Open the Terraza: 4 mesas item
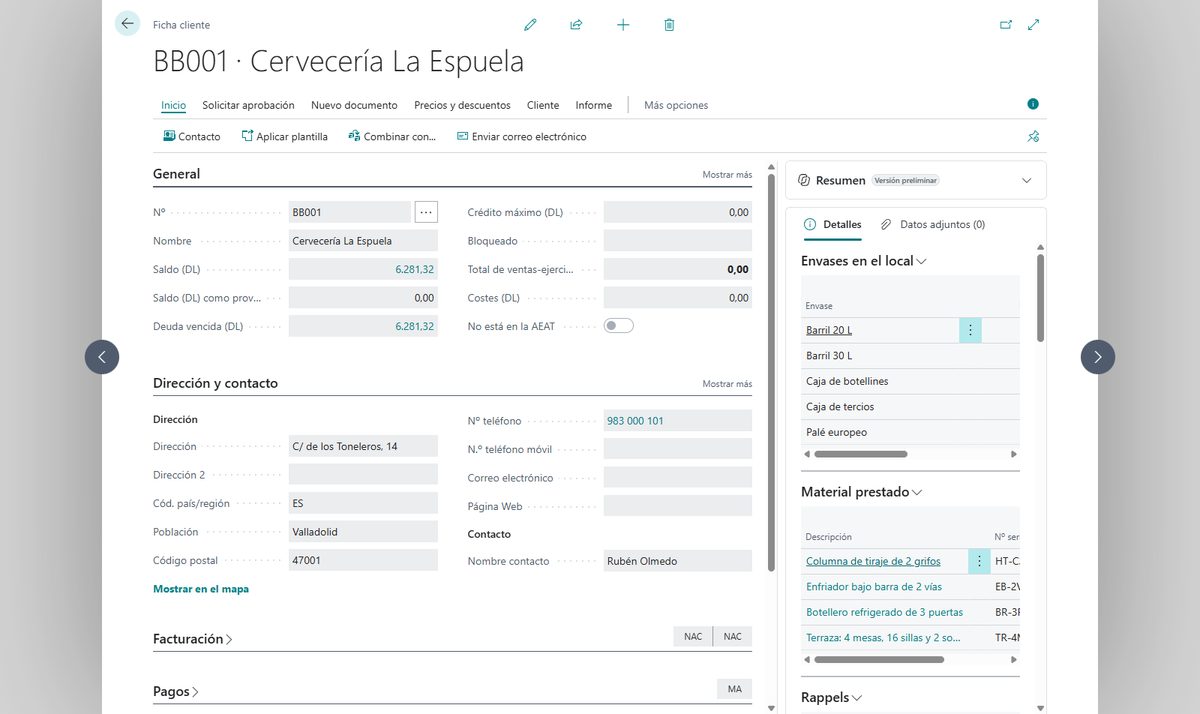 [x=883, y=638]
